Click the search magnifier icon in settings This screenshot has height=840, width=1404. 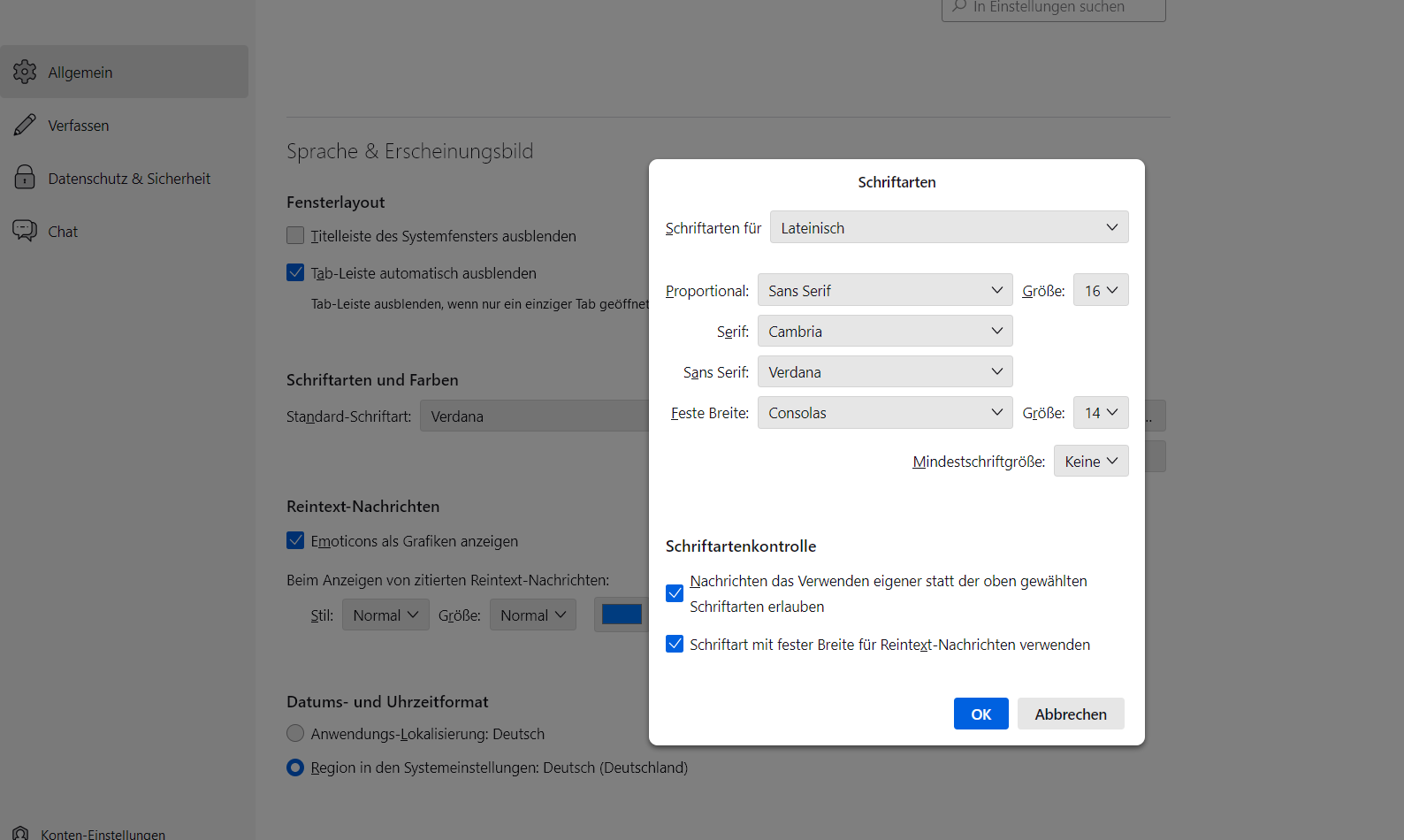[959, 7]
